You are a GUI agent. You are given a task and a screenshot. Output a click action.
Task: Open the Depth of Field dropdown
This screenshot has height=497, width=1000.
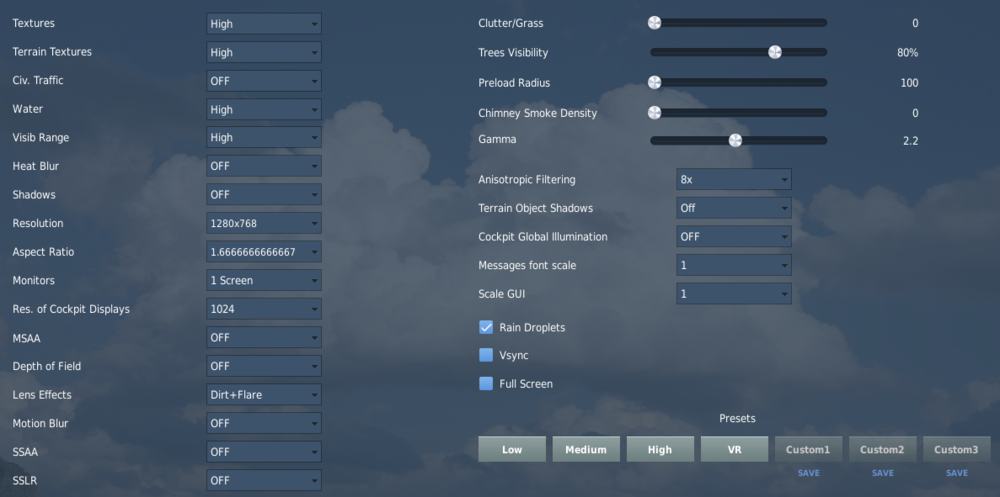pos(263,366)
